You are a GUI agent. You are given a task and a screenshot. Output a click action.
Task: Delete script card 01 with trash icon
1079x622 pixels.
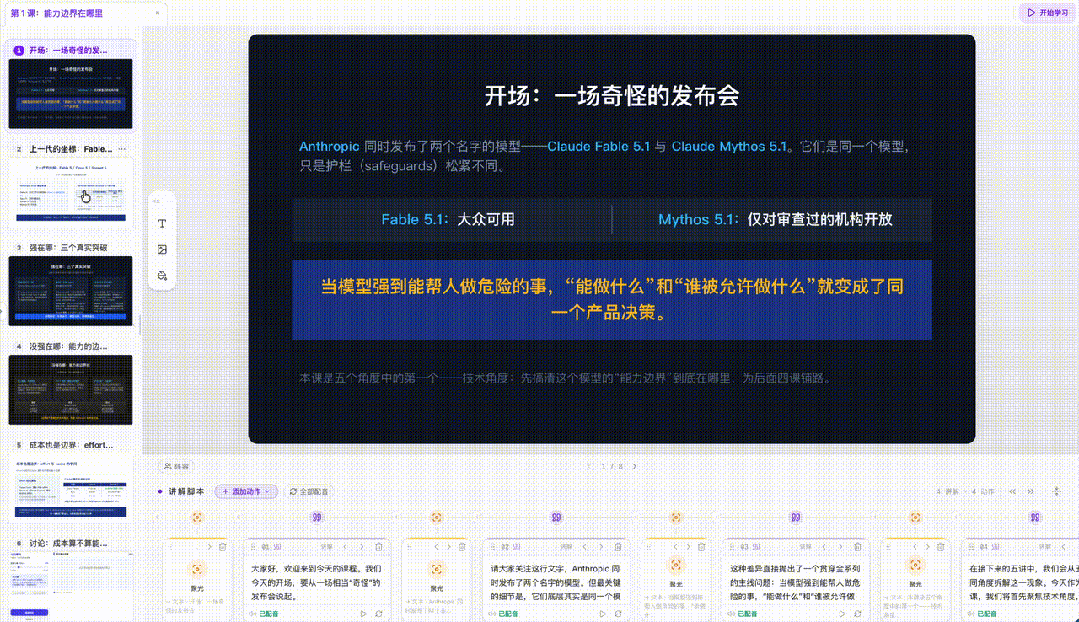pos(378,547)
